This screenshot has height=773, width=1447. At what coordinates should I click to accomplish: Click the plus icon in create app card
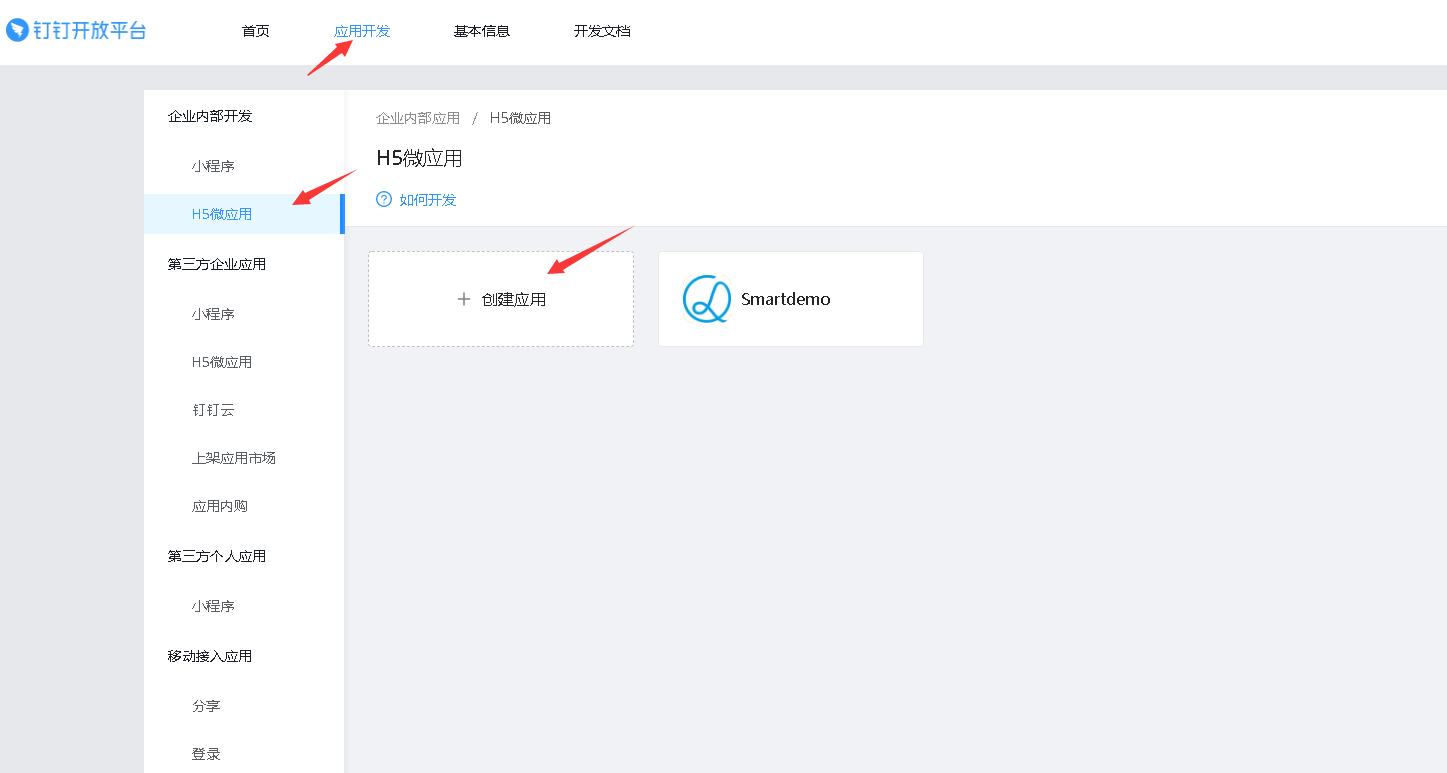[463, 299]
